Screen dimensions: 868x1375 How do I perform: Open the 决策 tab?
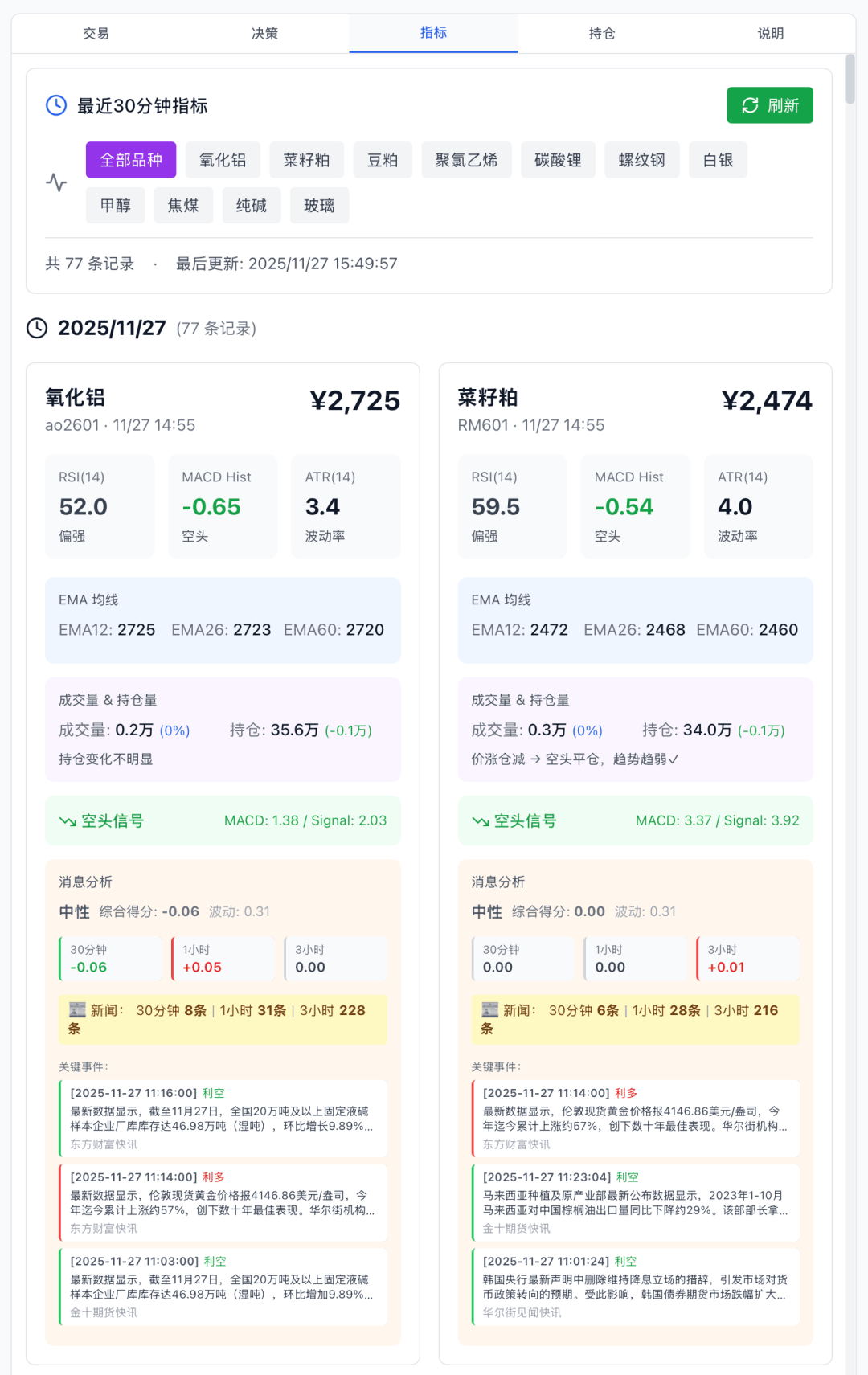pyautogui.click(x=264, y=34)
